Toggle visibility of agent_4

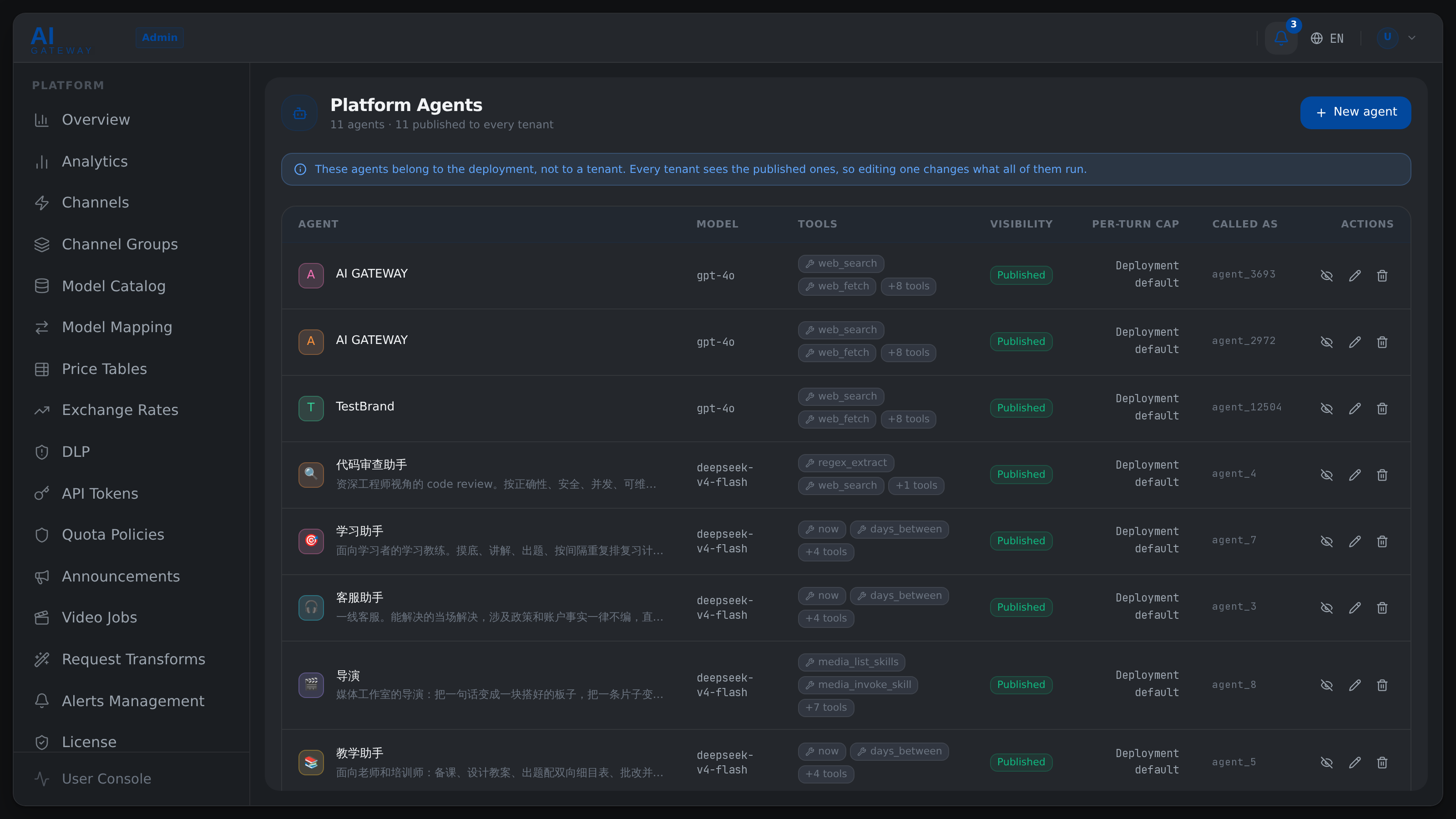tap(1327, 475)
